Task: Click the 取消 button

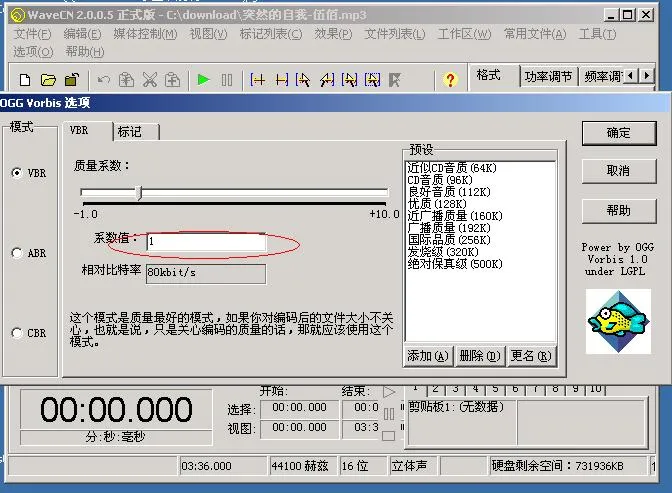Action: click(x=619, y=171)
